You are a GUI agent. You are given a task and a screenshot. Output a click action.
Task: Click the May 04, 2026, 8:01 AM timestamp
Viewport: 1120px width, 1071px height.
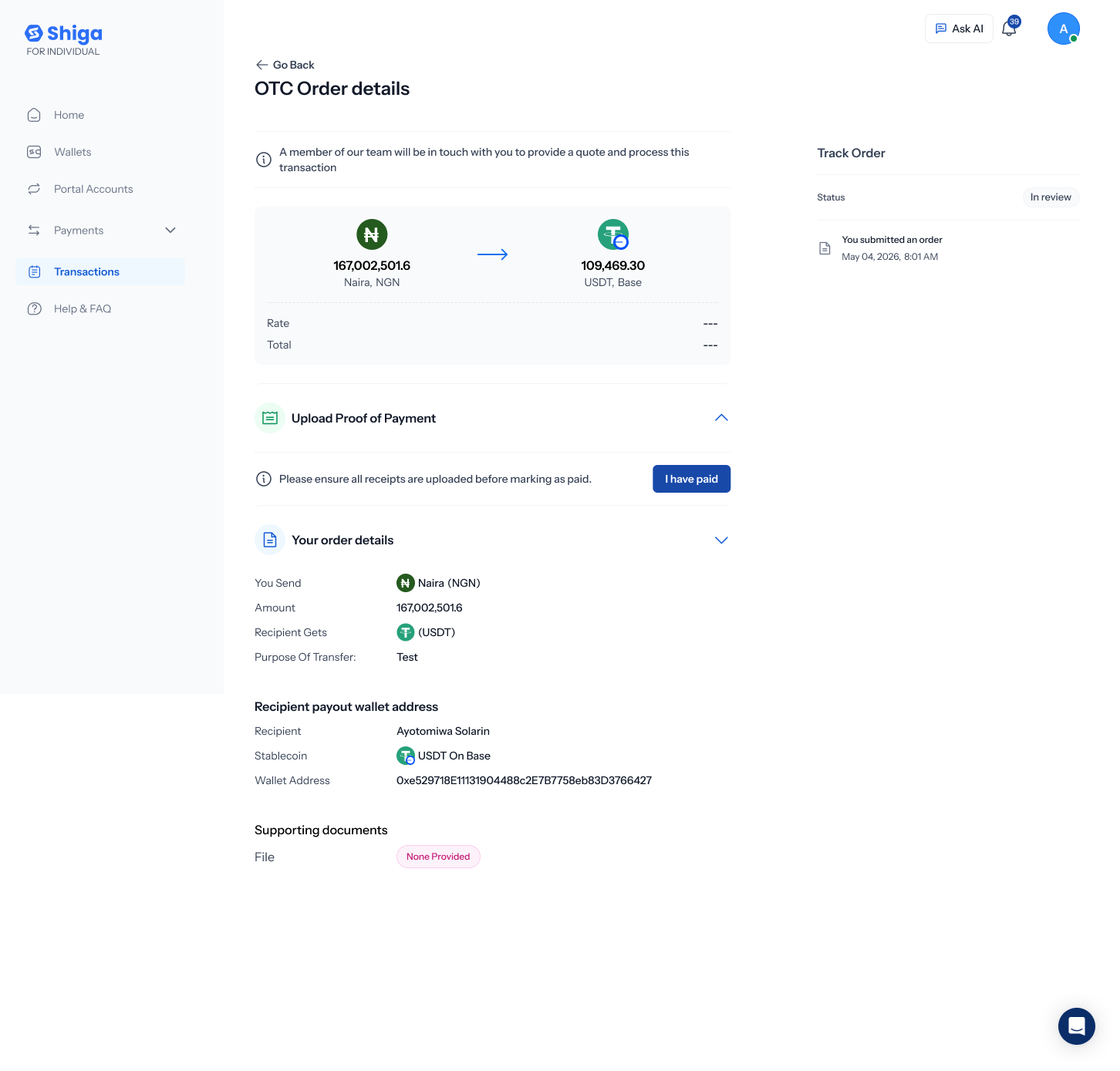(889, 257)
